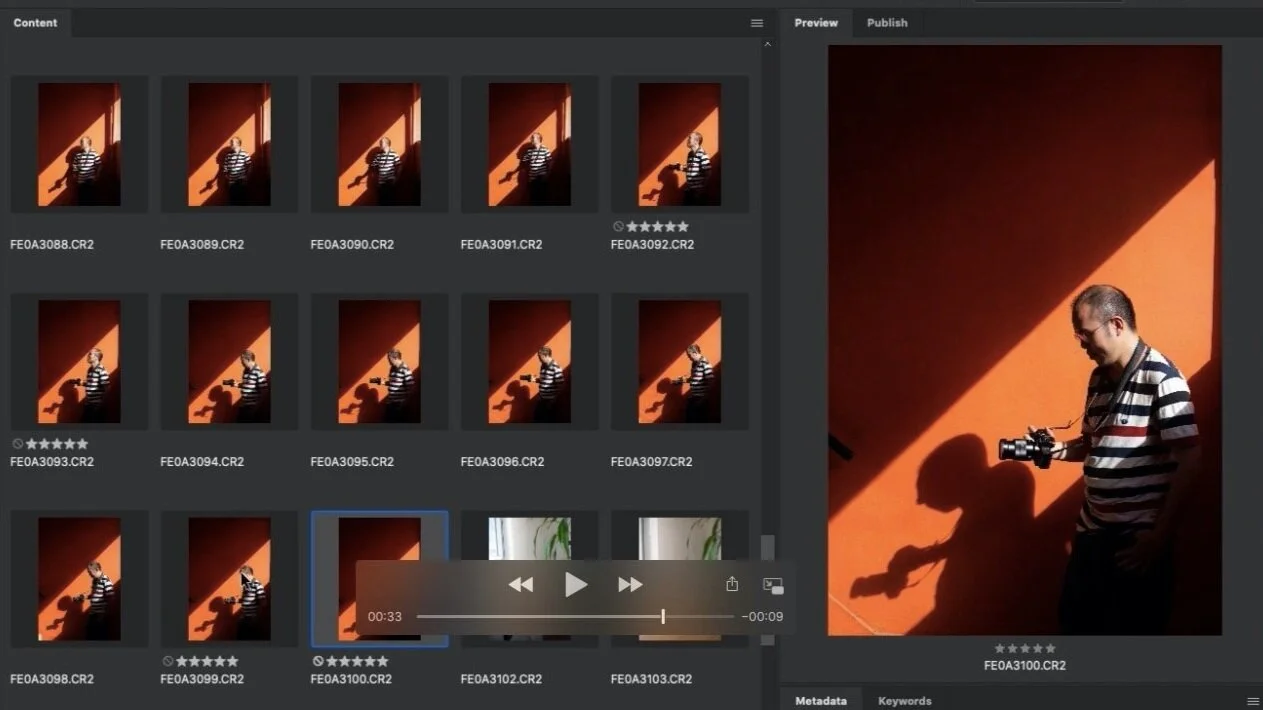Remove the fifth star from FE0A3093 rating
Screen dimensions: 1263x710
click(x=81, y=443)
